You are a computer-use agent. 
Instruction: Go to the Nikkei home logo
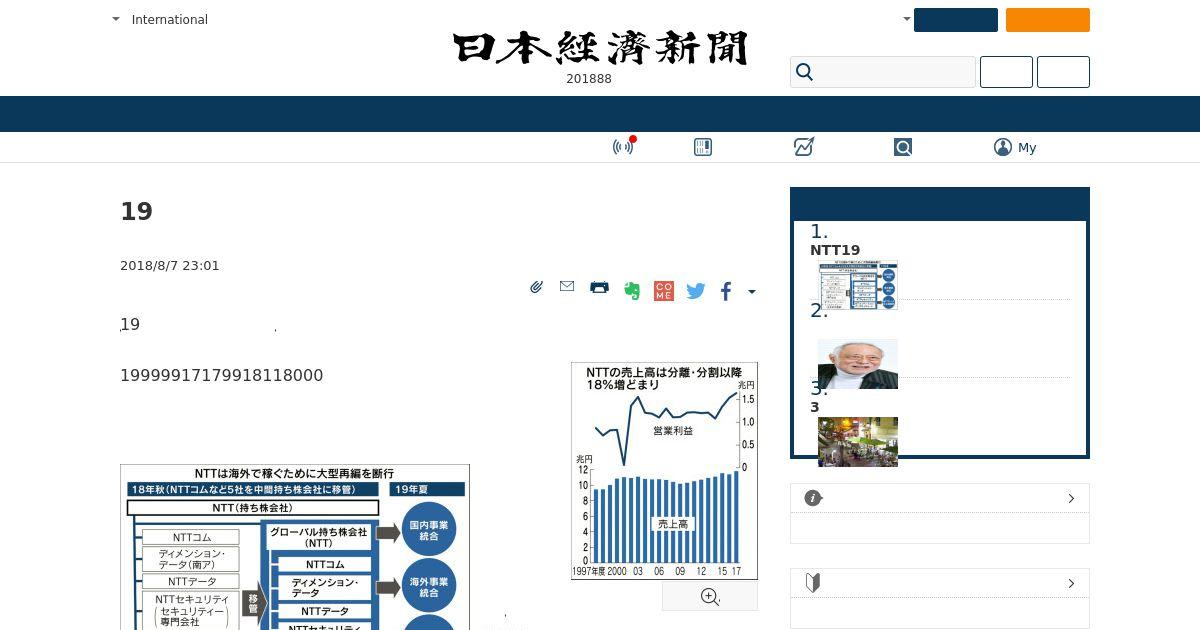(x=600, y=48)
